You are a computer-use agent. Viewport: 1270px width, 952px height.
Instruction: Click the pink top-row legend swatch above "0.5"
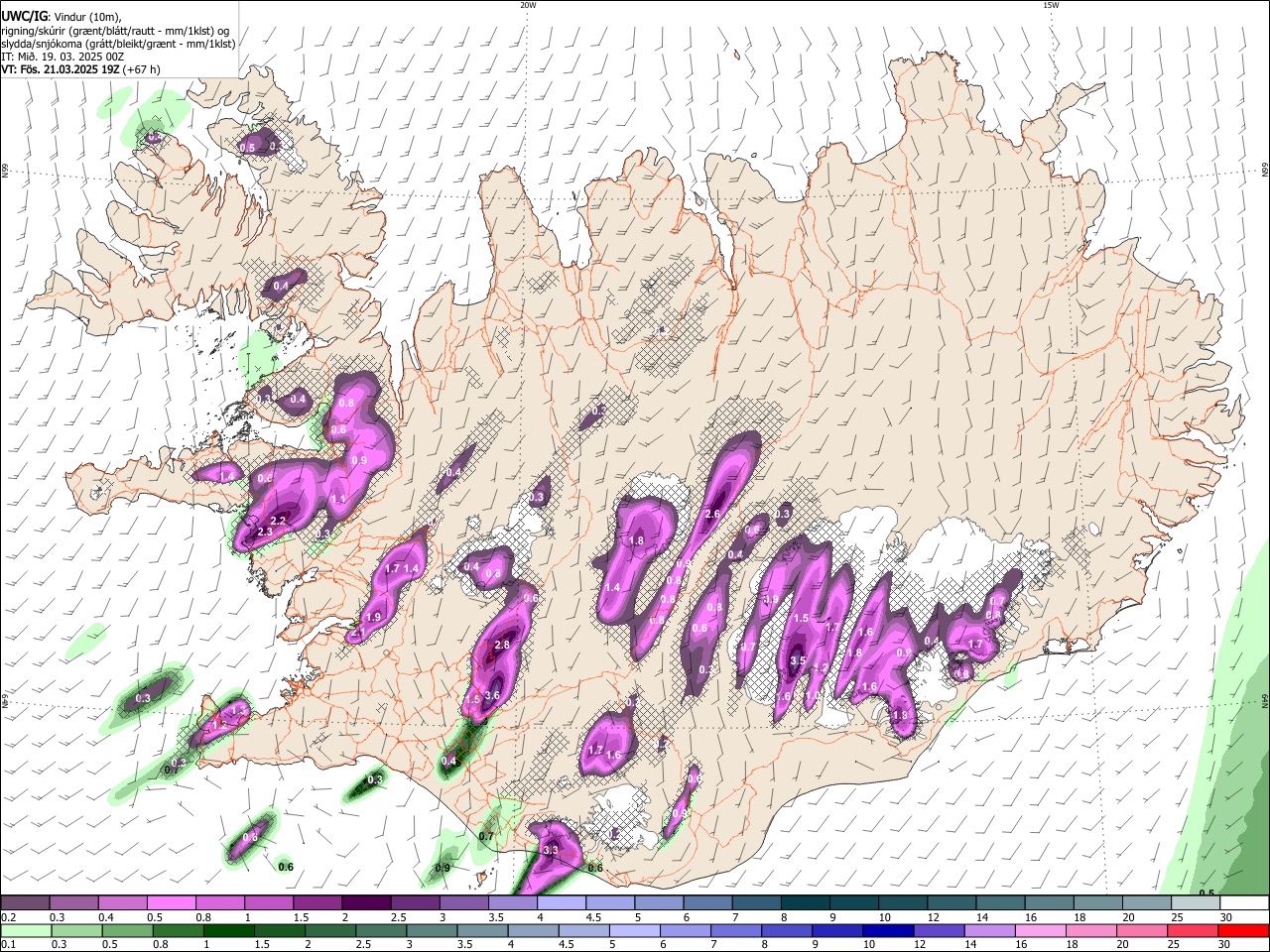click(x=171, y=902)
